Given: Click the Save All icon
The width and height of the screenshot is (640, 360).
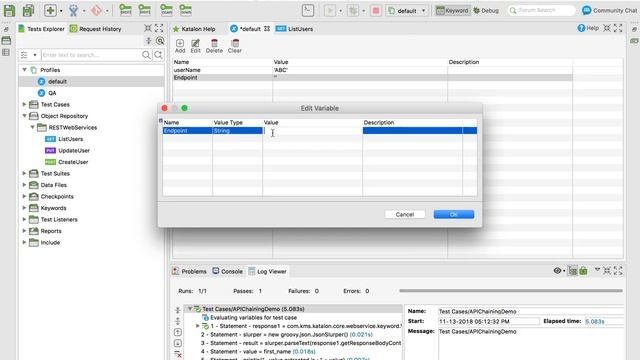Looking at the screenshot, I should [x=28, y=10].
